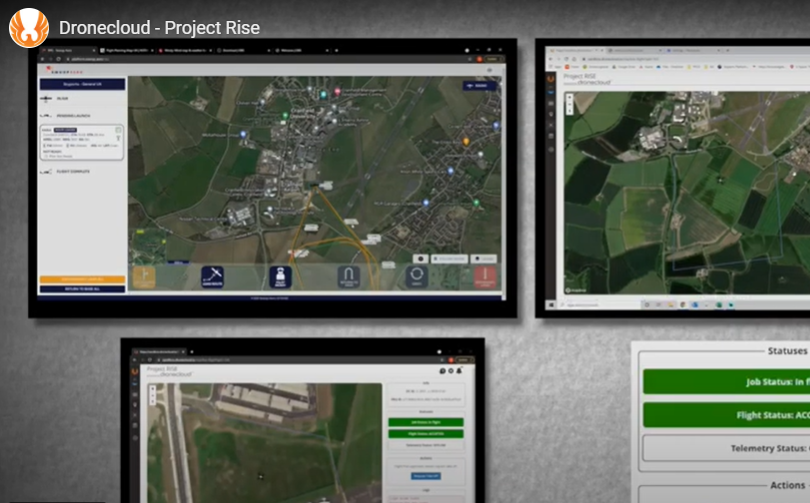Open the orange channel avatar beside the video title

coord(29,28)
